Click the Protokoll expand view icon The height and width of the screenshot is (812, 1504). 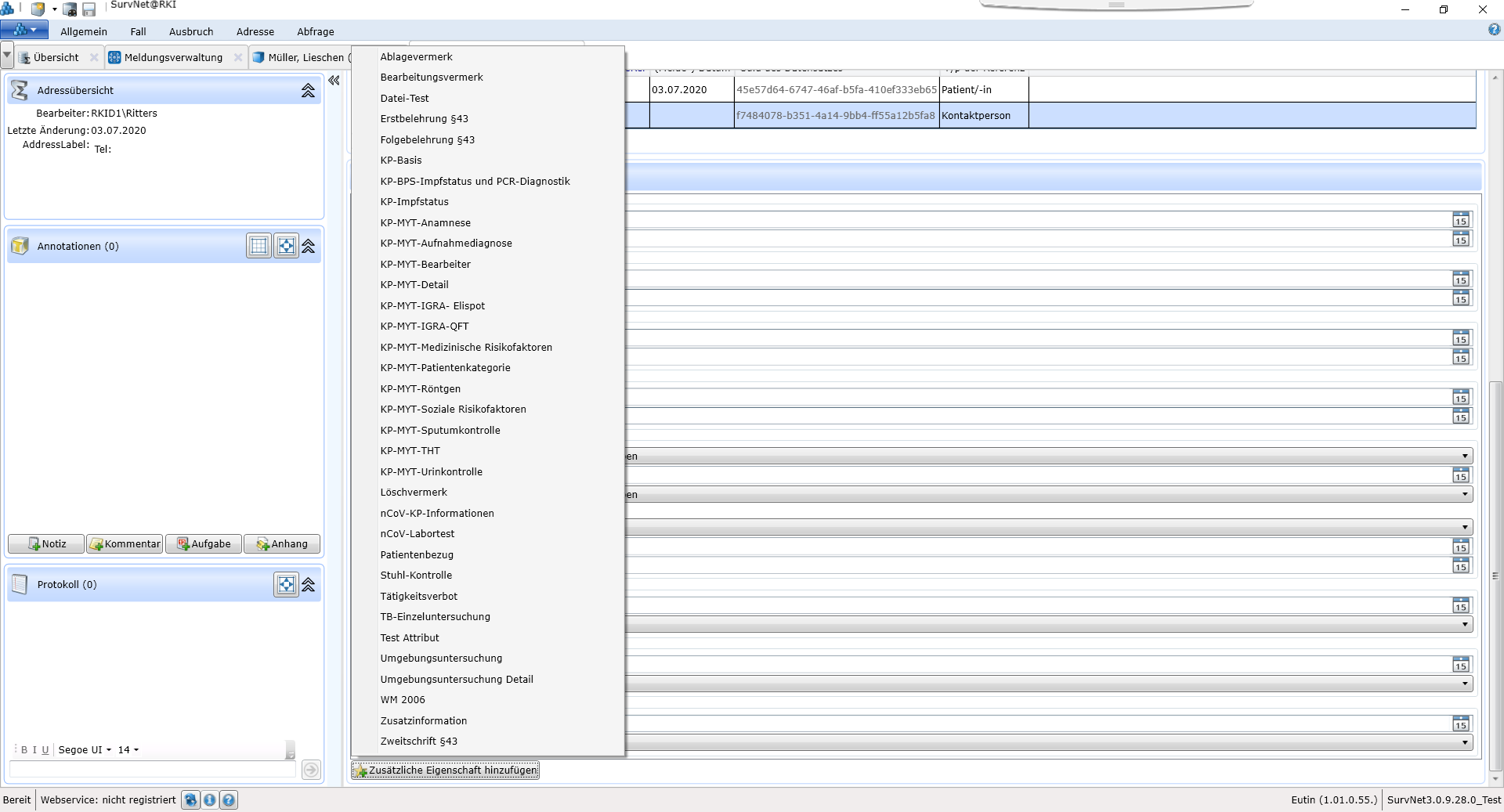pos(286,584)
